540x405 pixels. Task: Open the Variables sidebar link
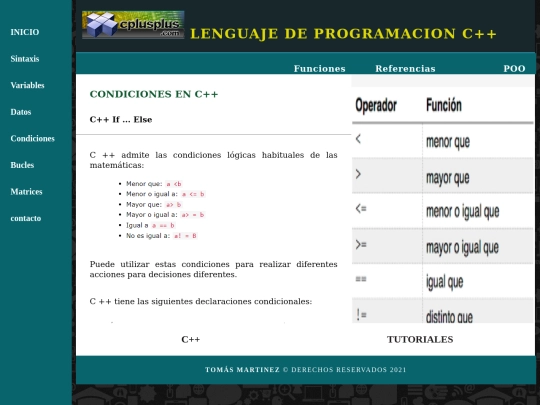coord(28,85)
